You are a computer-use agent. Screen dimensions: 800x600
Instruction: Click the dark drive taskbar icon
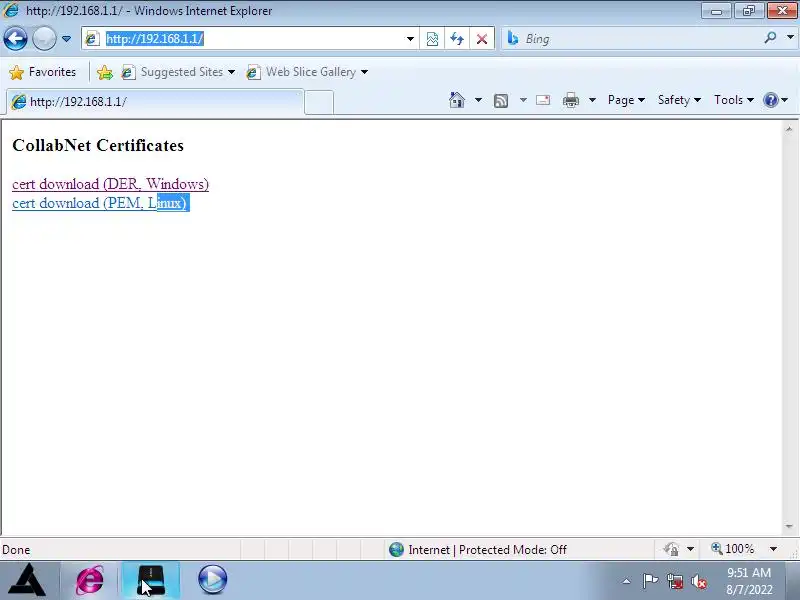point(151,580)
